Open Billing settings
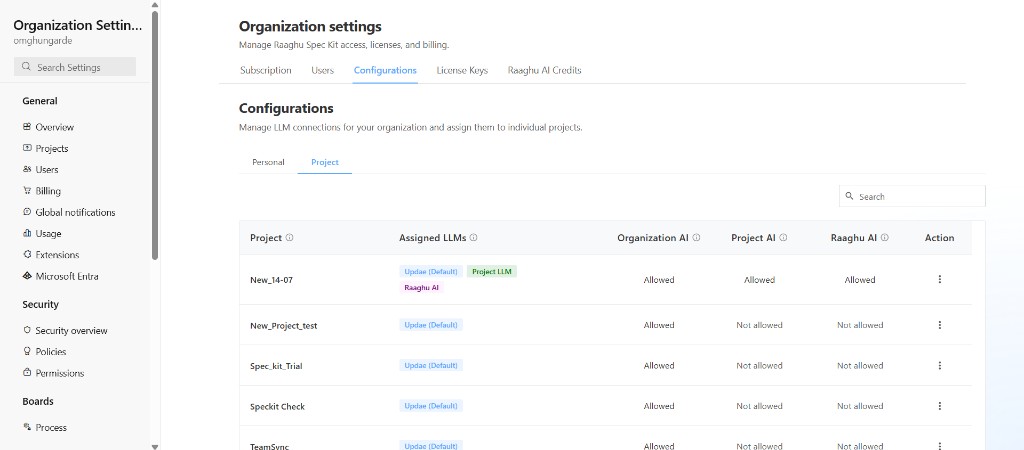The width and height of the screenshot is (1024, 450). [x=48, y=191]
